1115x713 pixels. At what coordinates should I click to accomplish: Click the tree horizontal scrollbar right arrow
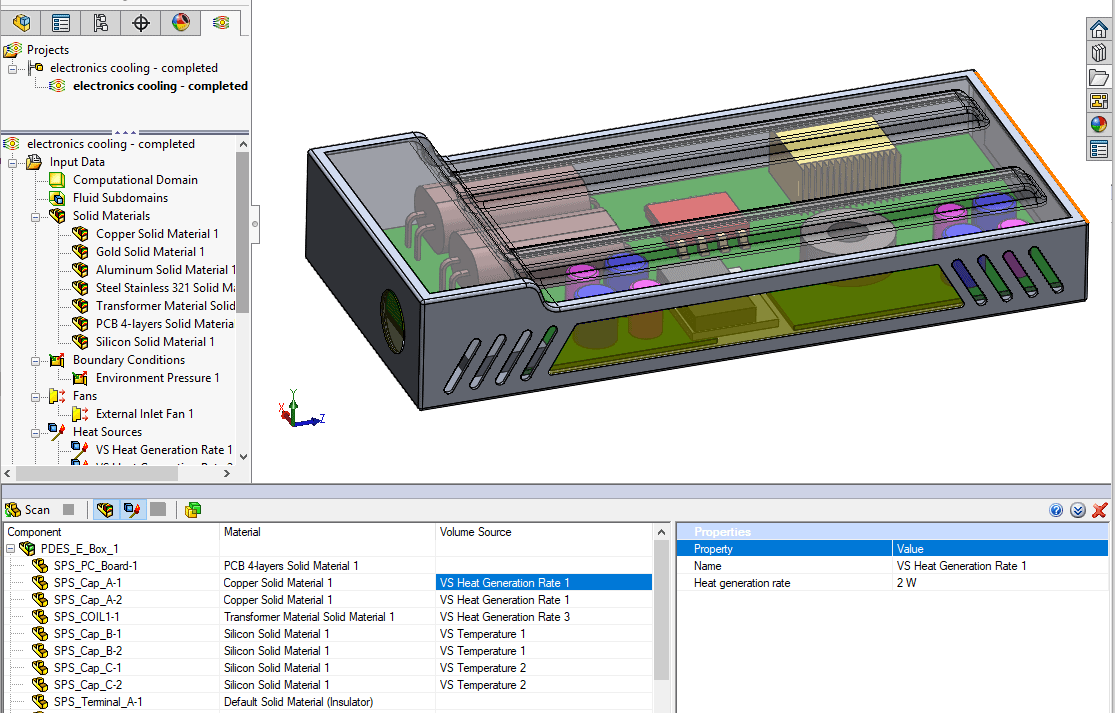227,473
